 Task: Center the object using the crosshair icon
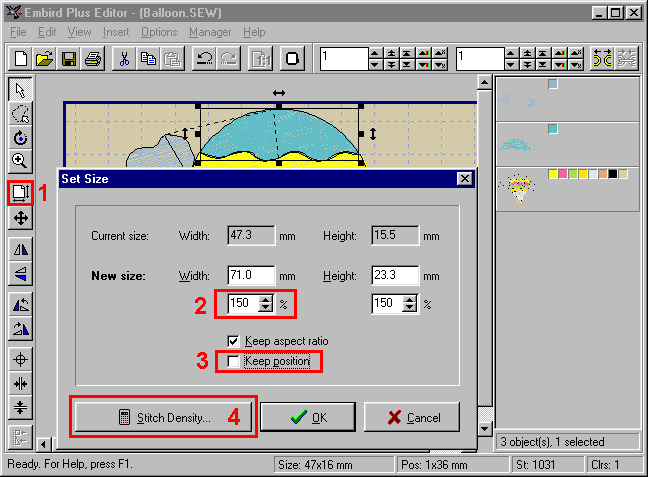pos(20,360)
